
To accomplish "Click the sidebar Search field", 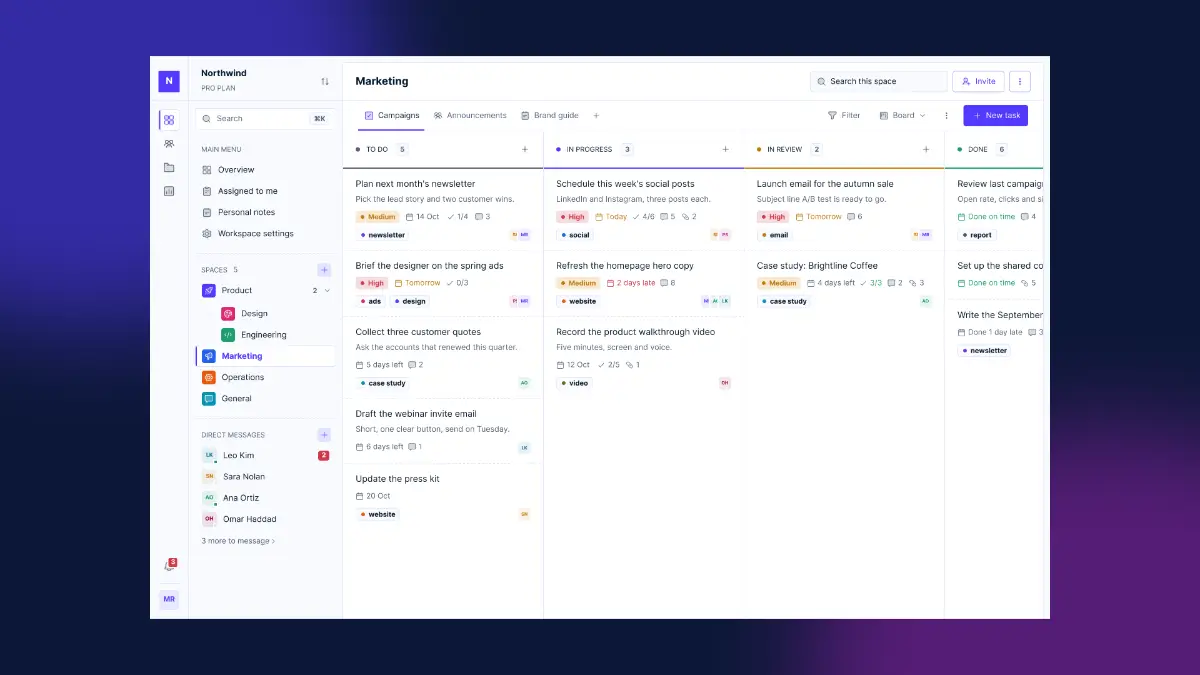I will [265, 118].
